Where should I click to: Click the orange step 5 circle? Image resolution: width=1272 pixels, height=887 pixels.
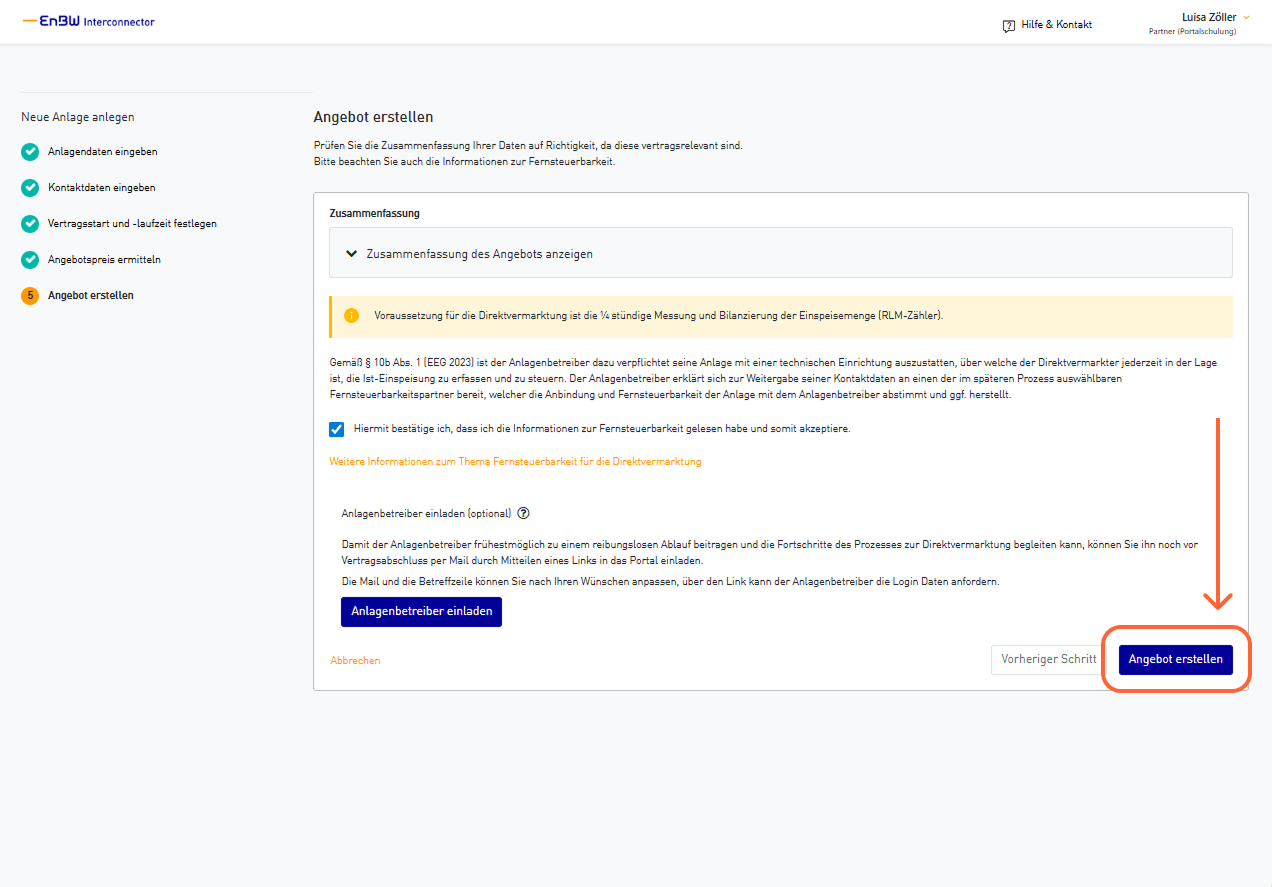31,296
